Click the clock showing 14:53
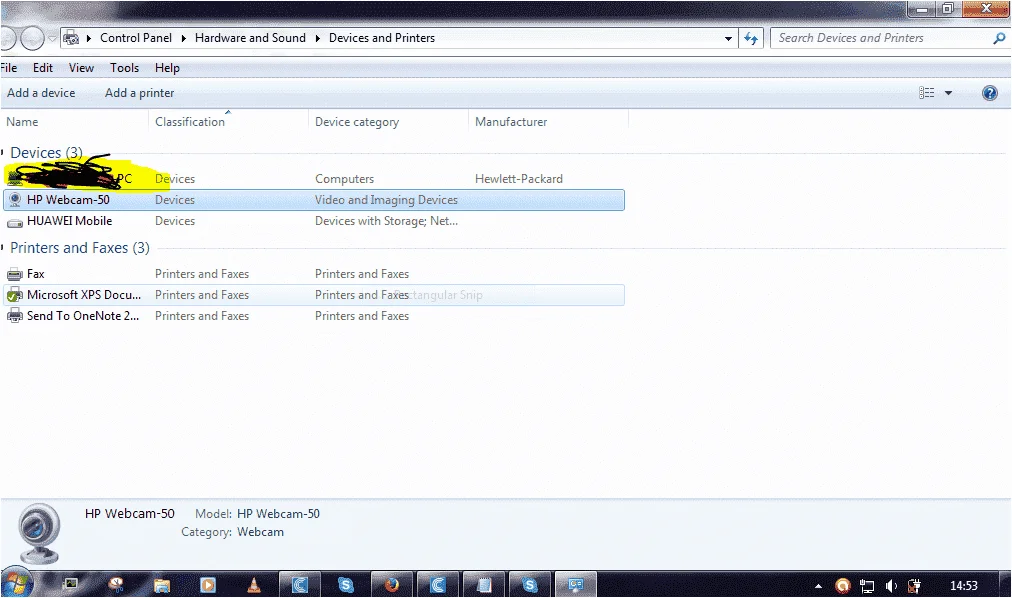The height and width of the screenshot is (598, 1012). (x=964, y=586)
